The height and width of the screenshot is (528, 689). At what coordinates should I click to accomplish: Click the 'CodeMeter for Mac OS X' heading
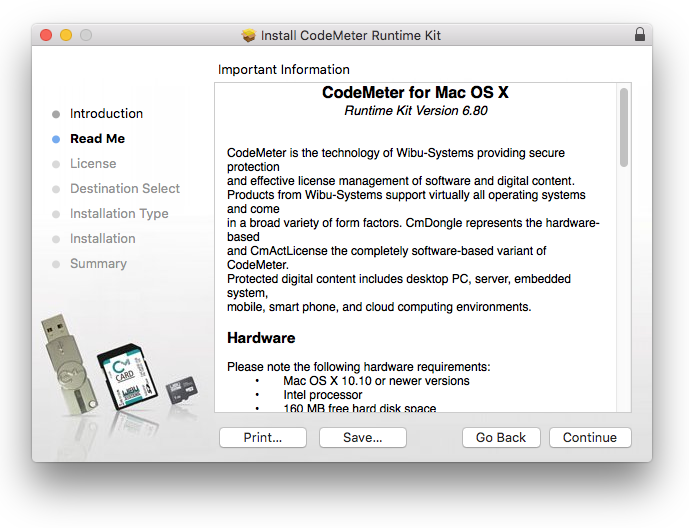[415, 92]
